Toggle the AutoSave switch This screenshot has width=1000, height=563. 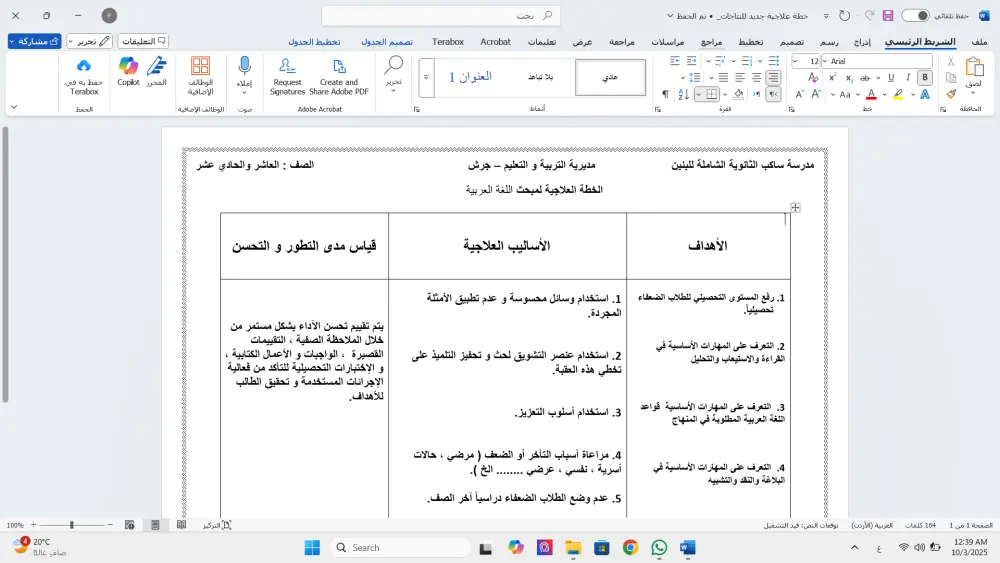(x=916, y=15)
